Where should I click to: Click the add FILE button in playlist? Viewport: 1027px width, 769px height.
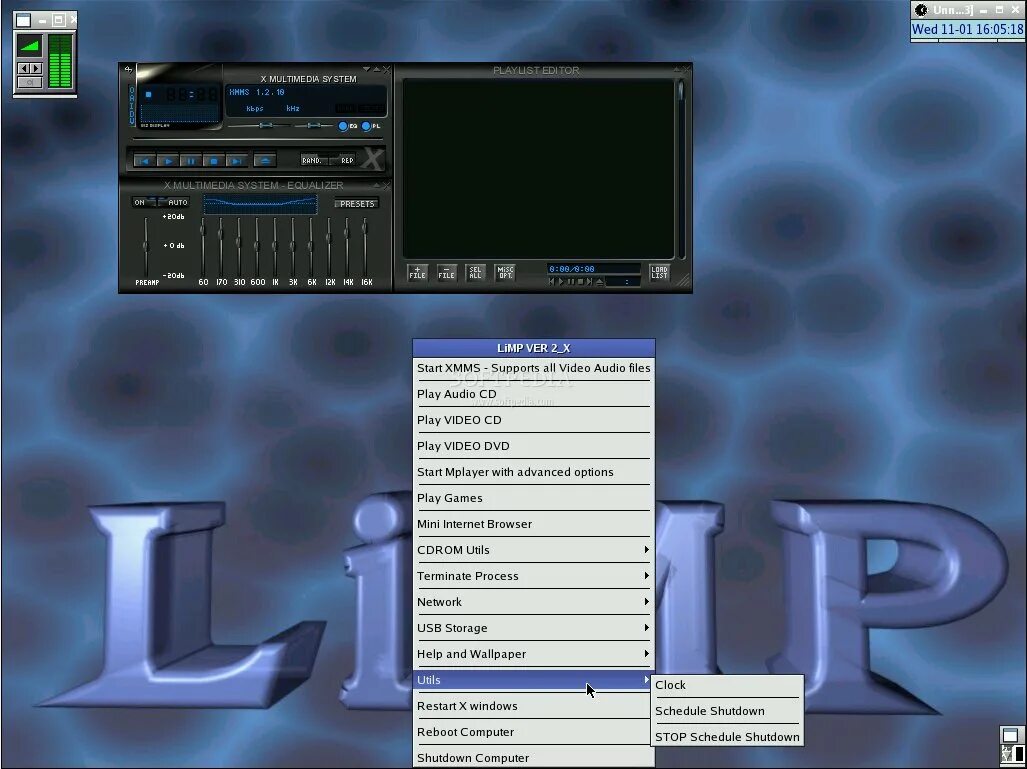pos(417,272)
